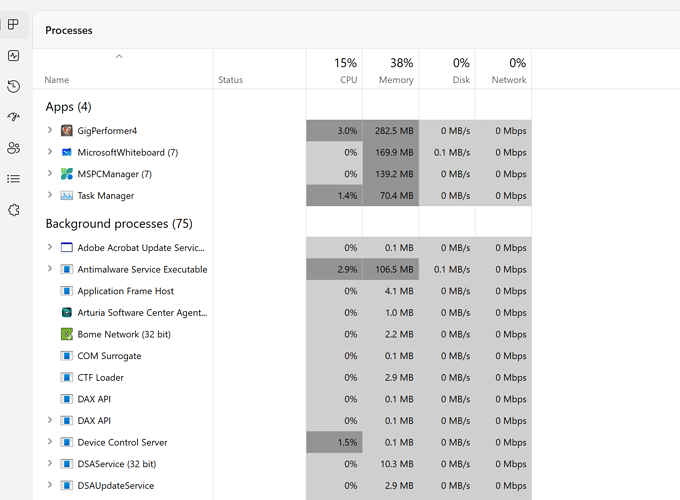Expand Adobe Acrobat Update Service row
Image resolution: width=680 pixels, height=500 pixels.
49,247
